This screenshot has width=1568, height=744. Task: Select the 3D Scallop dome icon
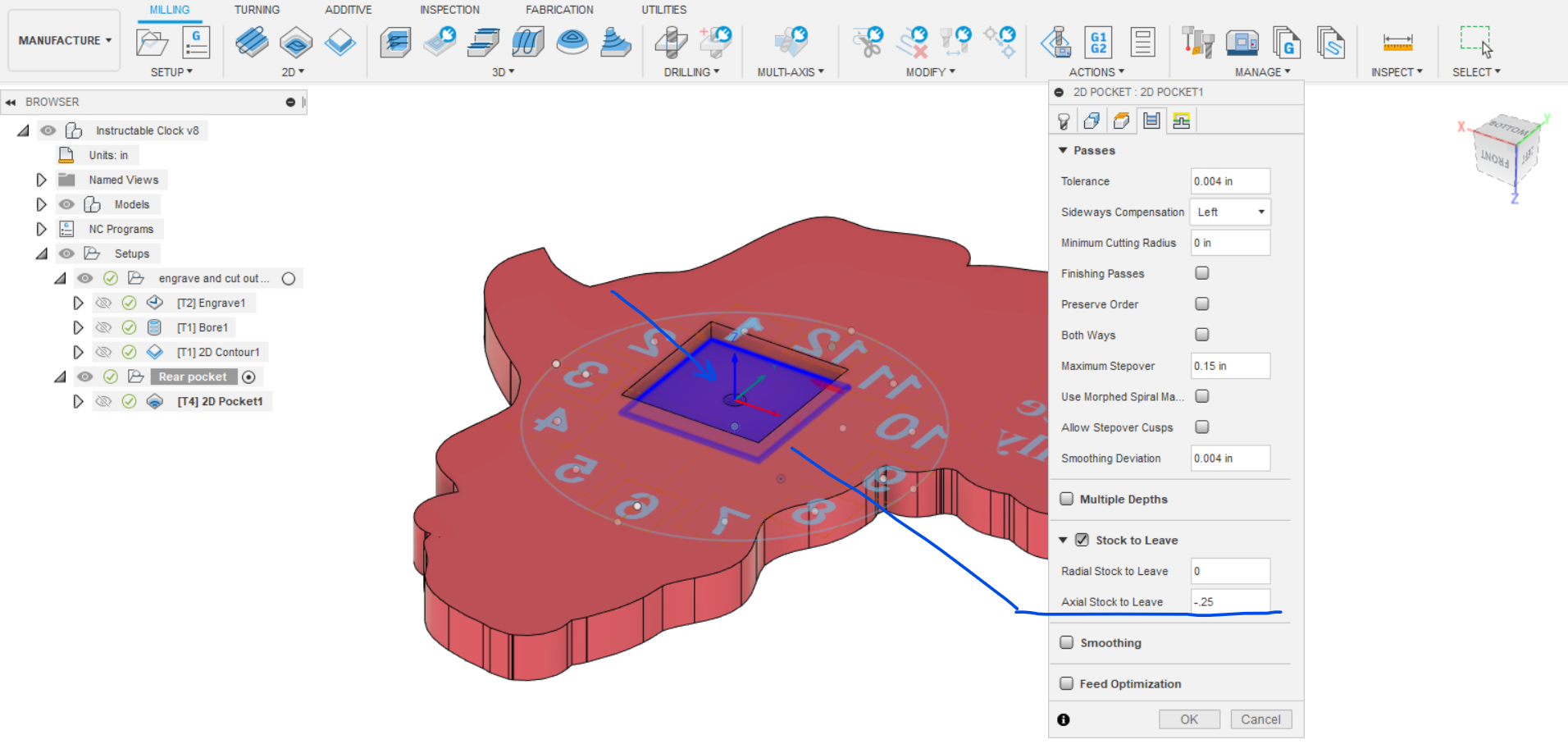(x=572, y=42)
